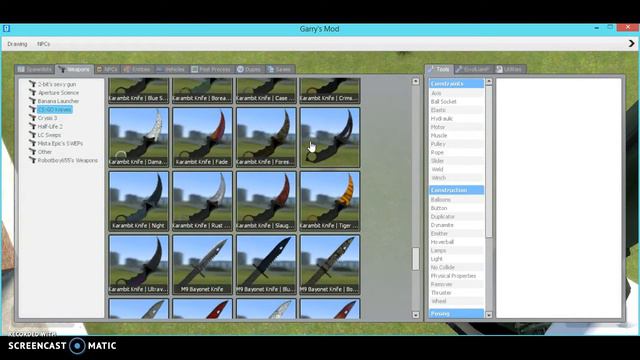640x360 pixels.
Task: Switch to the Tools tab
Action: click(439, 69)
